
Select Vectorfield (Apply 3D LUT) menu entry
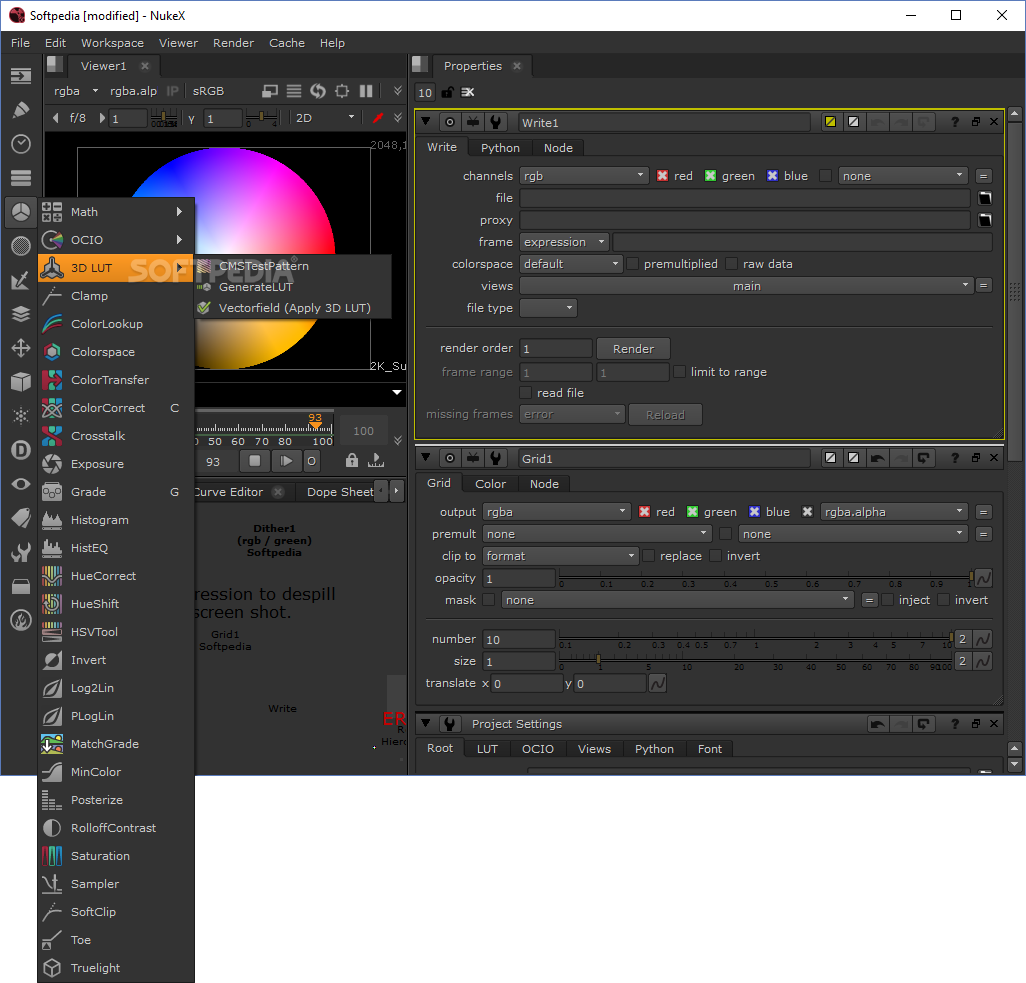(292, 308)
